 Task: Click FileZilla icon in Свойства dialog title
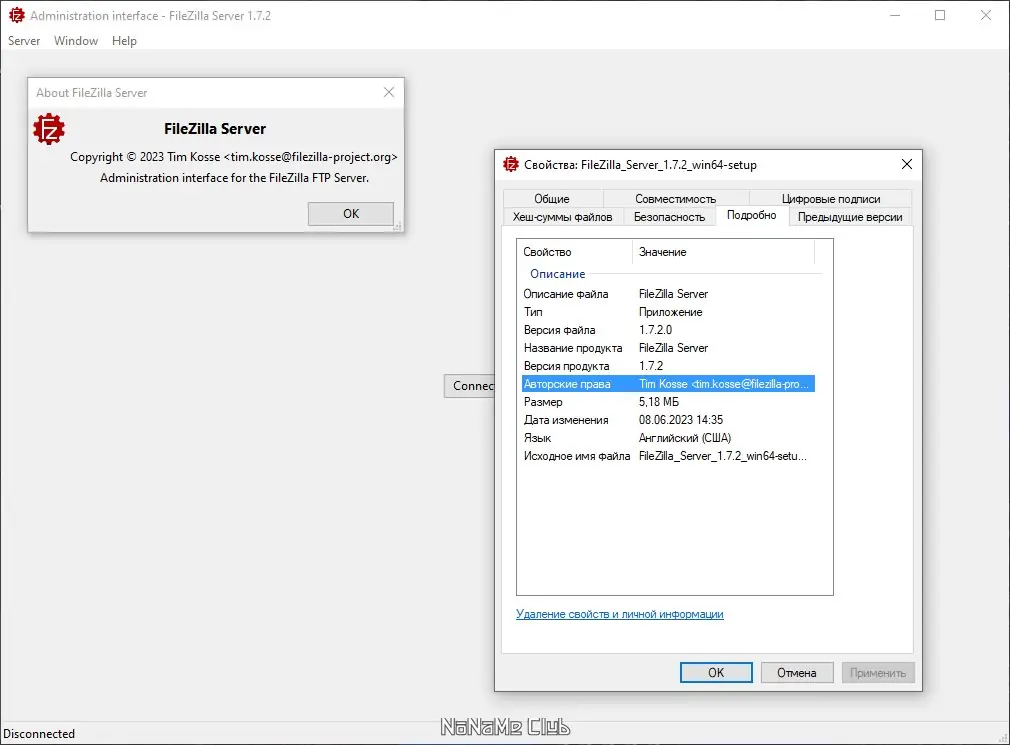511,165
